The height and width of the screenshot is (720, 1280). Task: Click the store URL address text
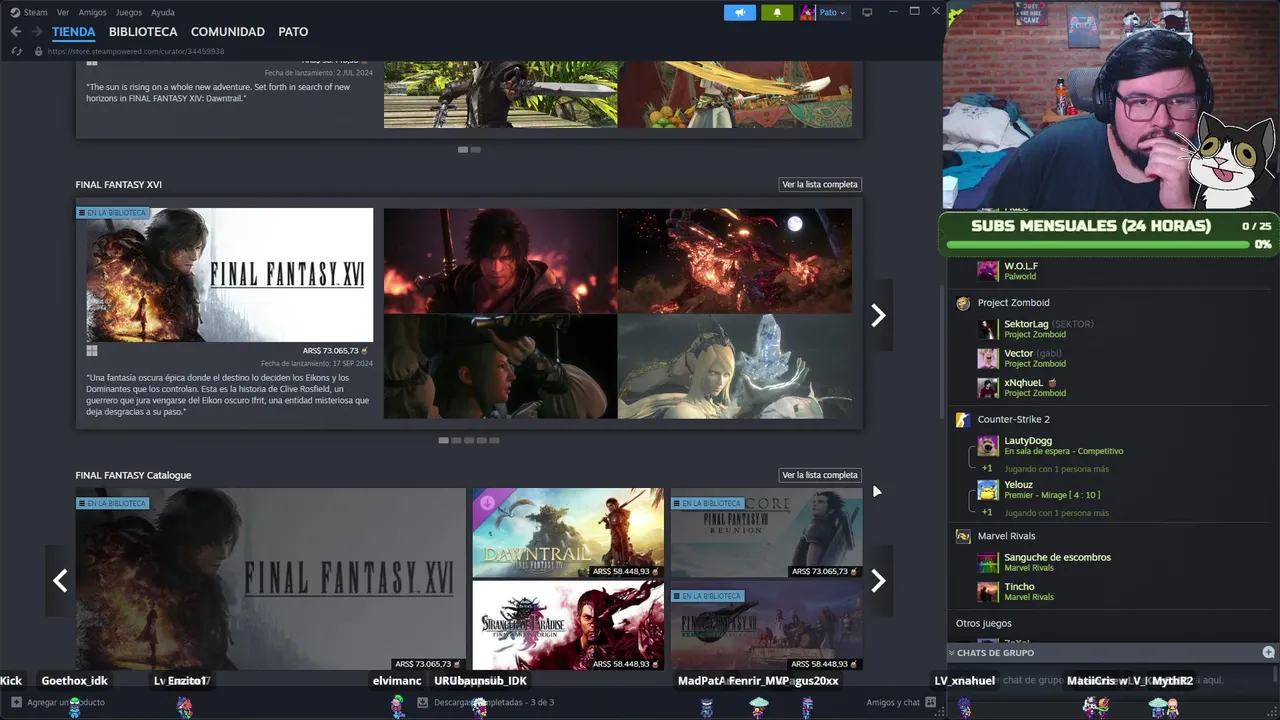pyautogui.click(x=136, y=51)
